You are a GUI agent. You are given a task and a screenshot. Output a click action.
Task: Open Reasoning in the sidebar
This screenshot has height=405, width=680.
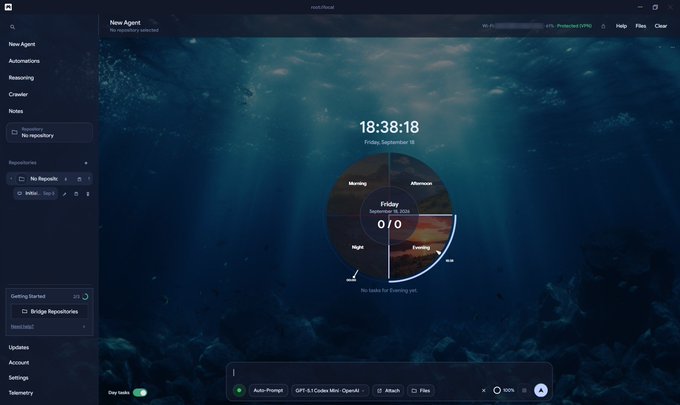[21, 78]
